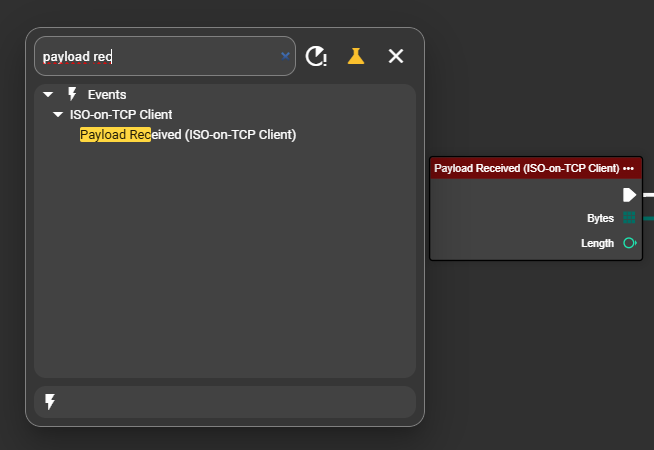The image size is (654, 450).
Task: Select the ISO-on-TCP Client group label
Action: point(120,115)
